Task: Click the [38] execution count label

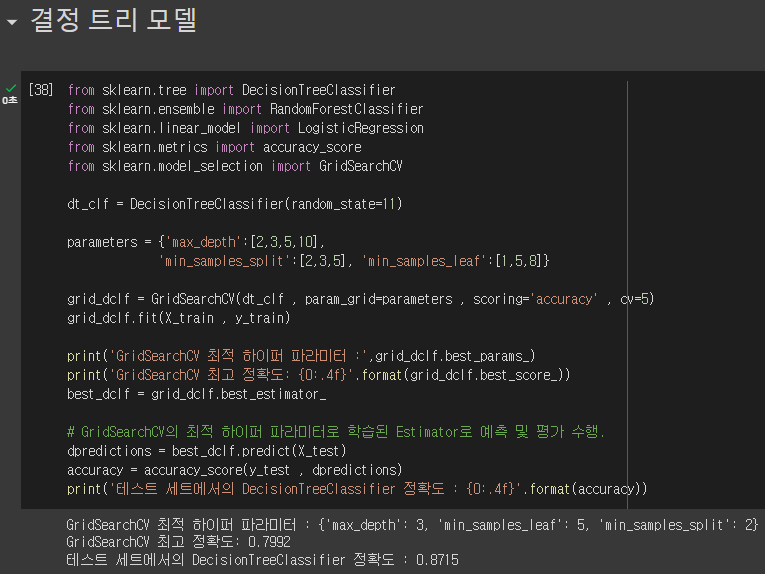Action: pyautogui.click(x=41, y=90)
